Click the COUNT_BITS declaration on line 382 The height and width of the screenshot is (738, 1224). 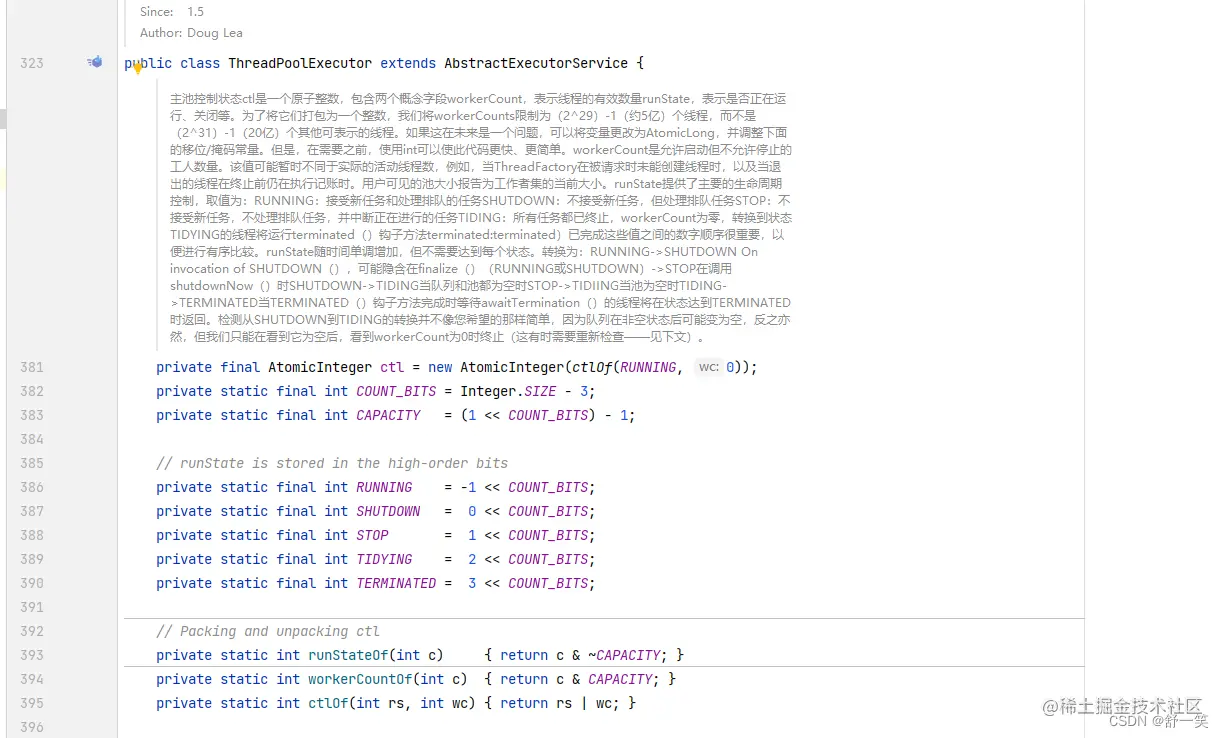tap(396, 391)
